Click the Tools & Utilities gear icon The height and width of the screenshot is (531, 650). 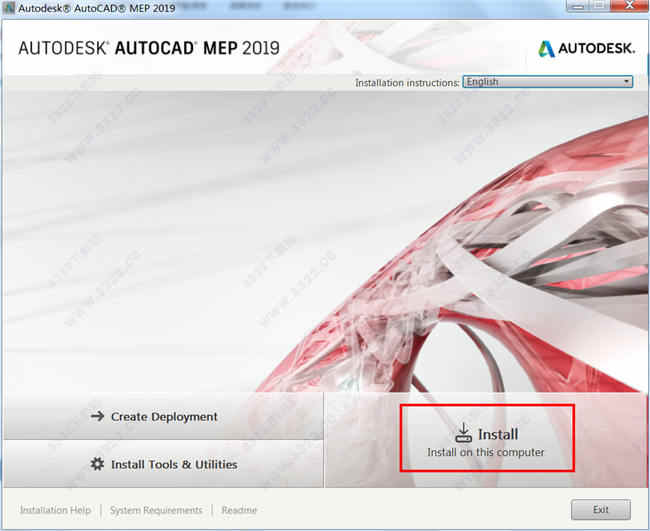pos(97,464)
